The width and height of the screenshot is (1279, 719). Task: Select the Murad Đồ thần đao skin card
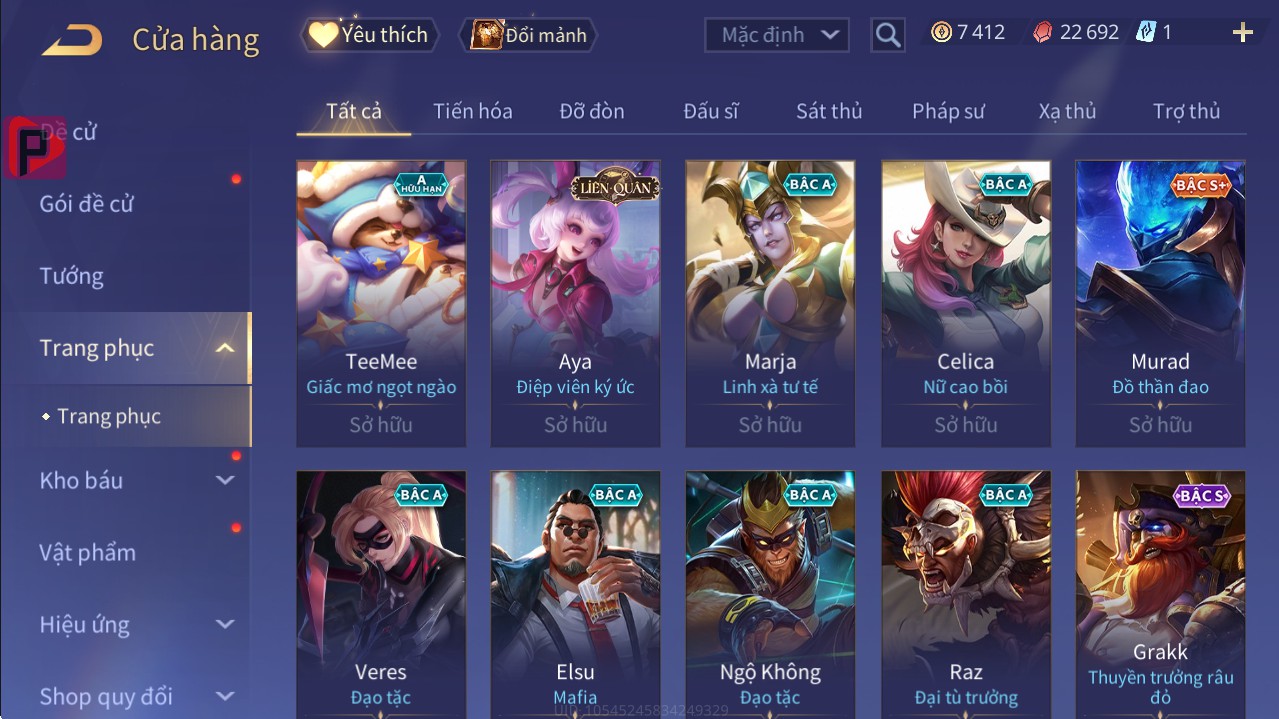point(1160,303)
